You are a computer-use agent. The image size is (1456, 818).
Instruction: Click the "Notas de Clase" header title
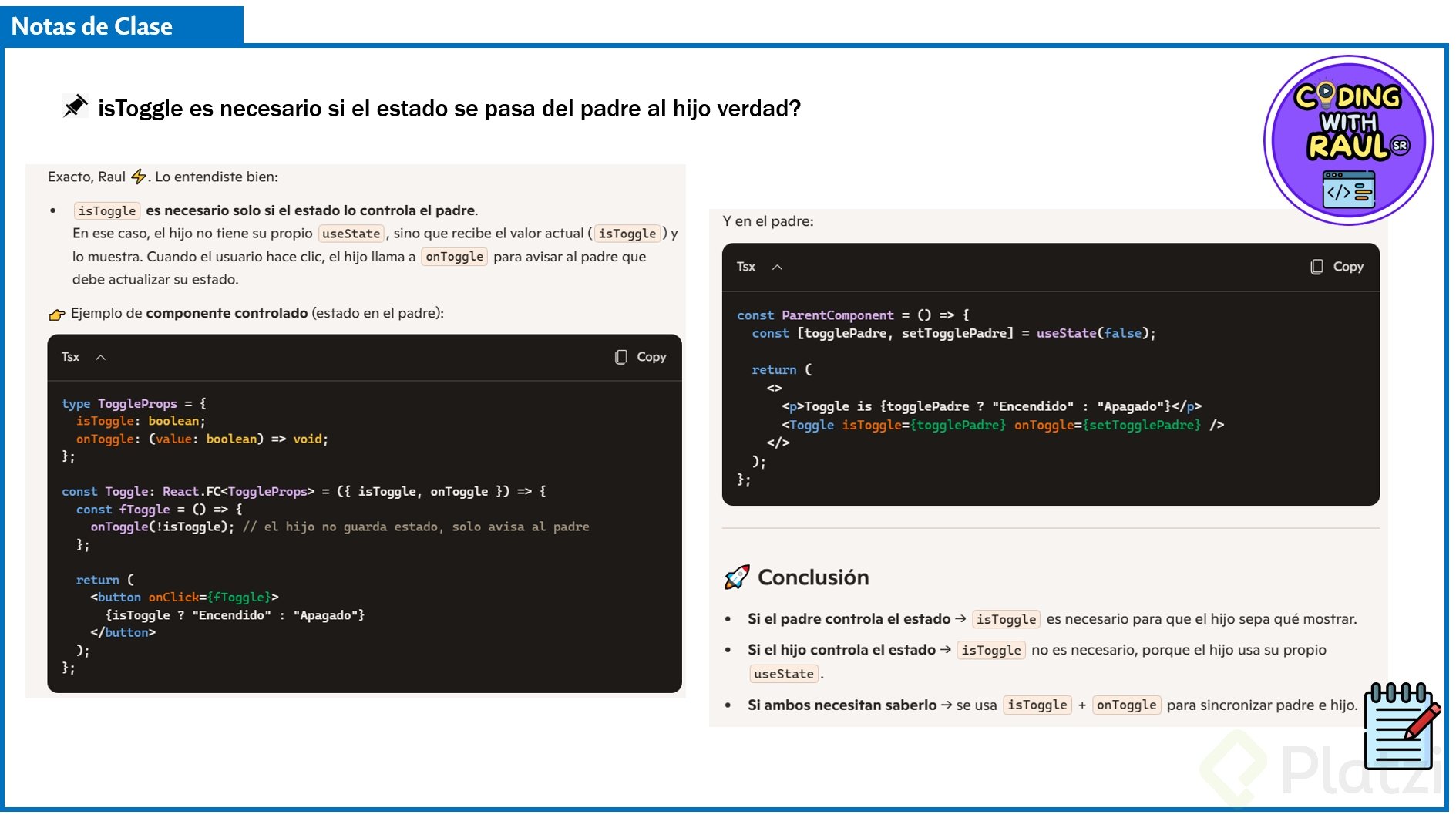(x=92, y=26)
